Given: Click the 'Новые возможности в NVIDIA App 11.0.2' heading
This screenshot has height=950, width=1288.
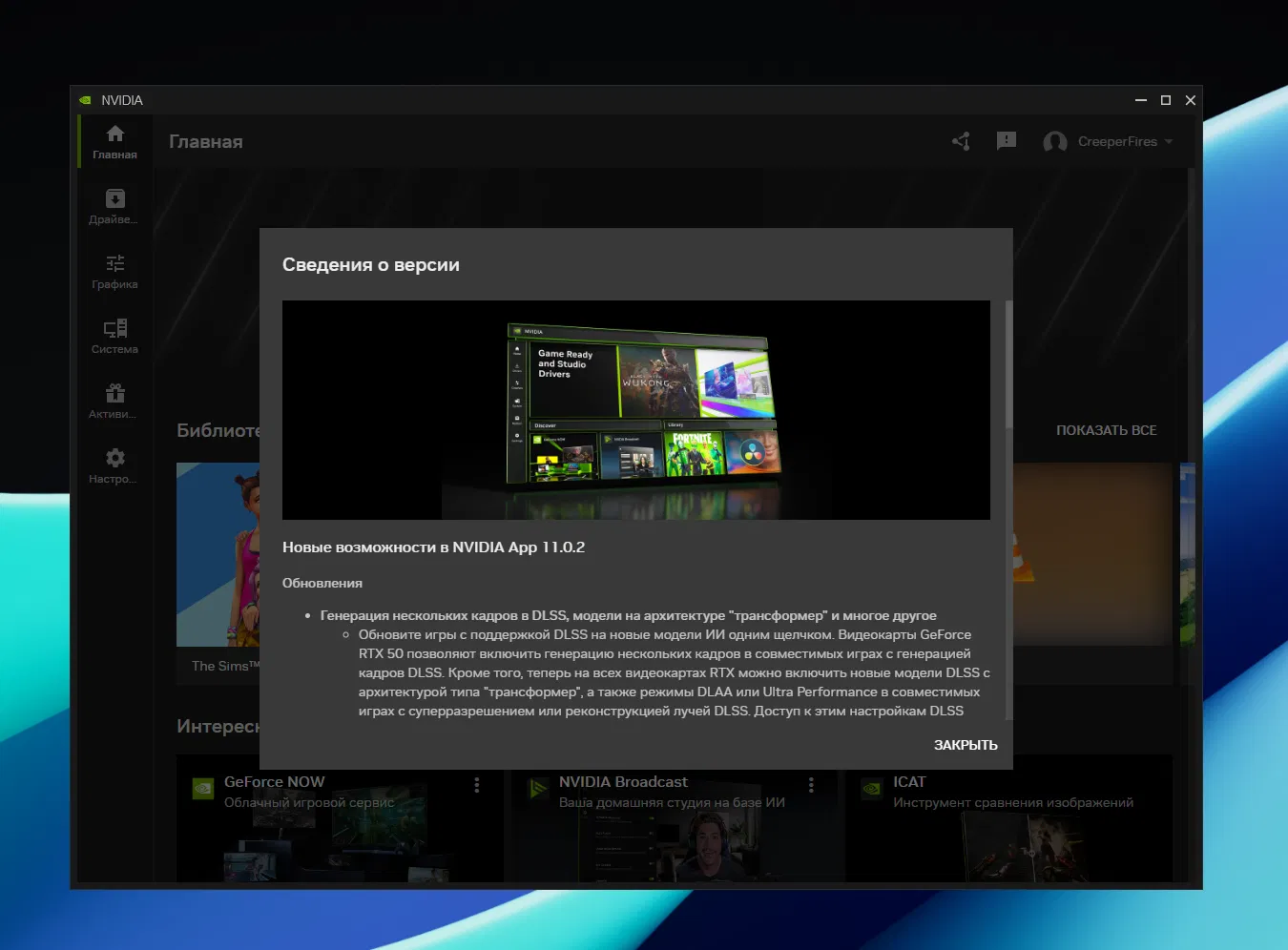Looking at the screenshot, I should coord(434,547).
